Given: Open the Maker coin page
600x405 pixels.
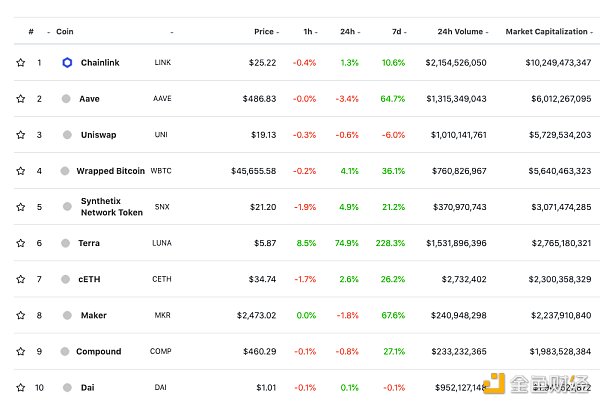Looking at the screenshot, I should click(94, 315).
